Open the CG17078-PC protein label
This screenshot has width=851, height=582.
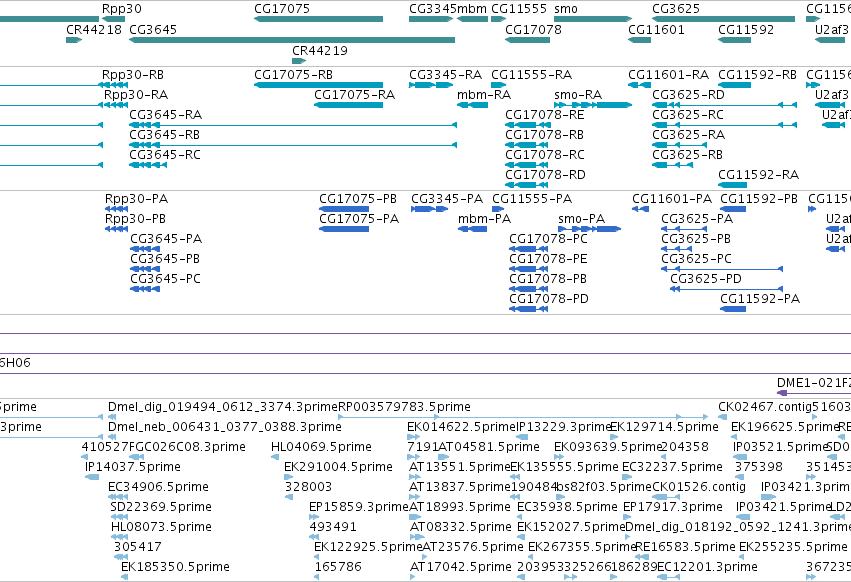[548, 239]
